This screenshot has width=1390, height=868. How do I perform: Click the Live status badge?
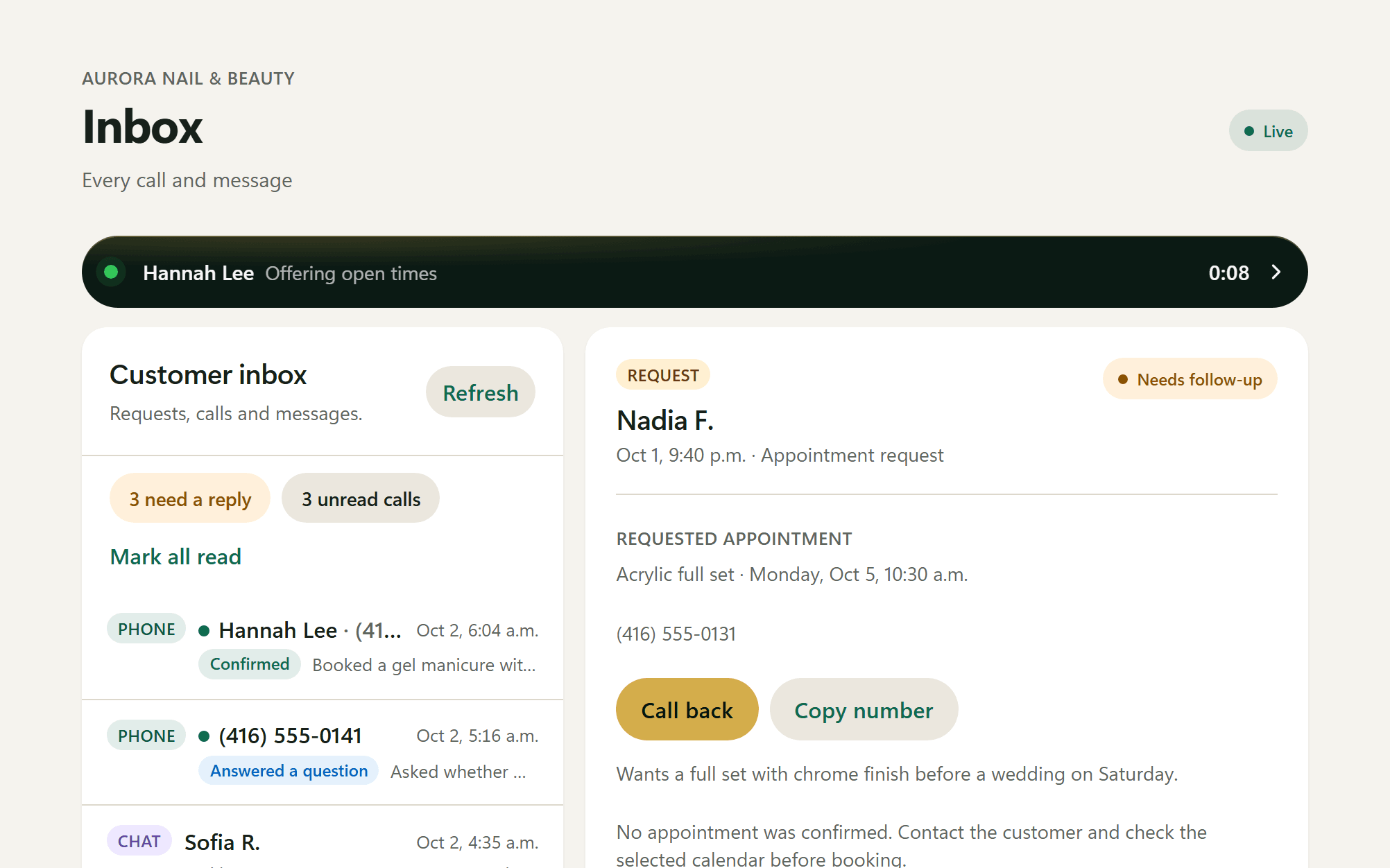(1268, 131)
